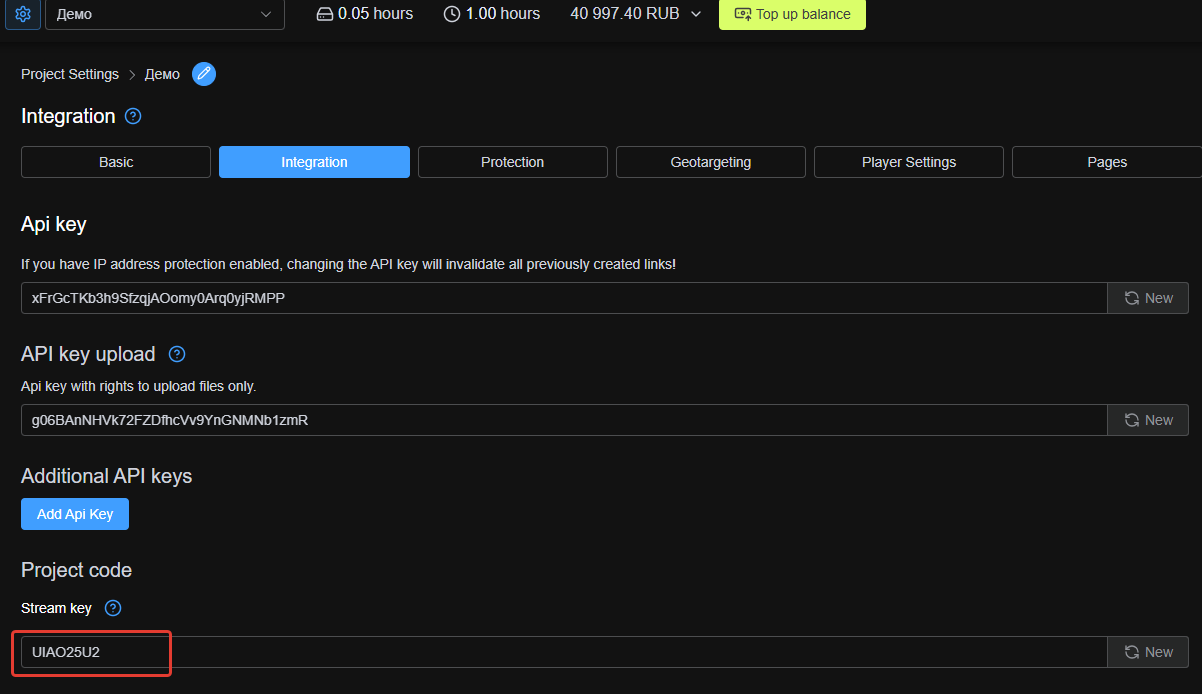Click the clock icon beside 1.00 hours
This screenshot has height=694, width=1202.
pyautogui.click(x=452, y=14)
